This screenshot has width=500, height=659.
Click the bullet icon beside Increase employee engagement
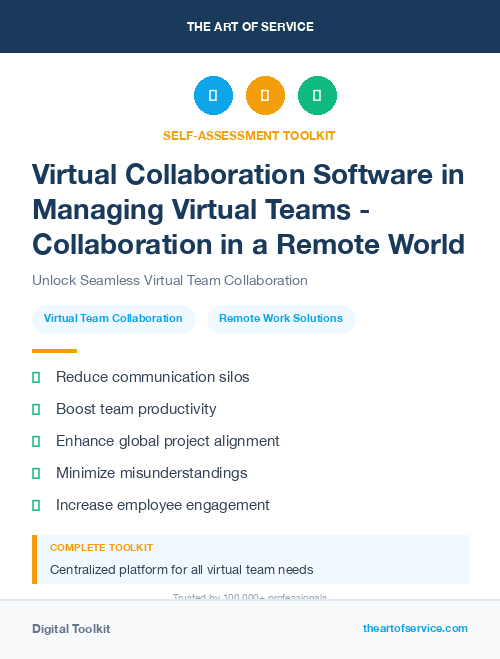tap(36, 505)
